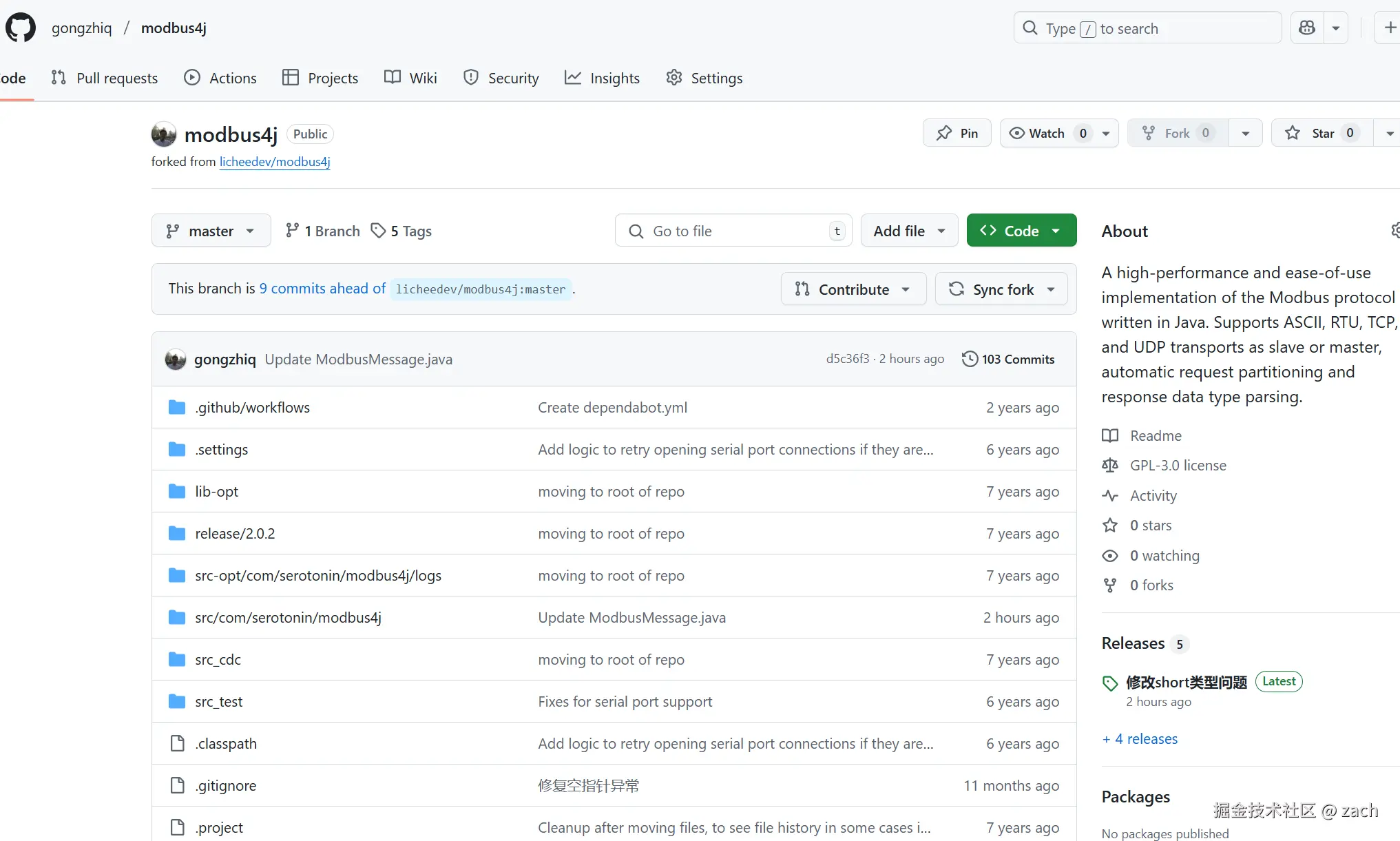
Task: Open the licheedev/modbus4j upstream link
Action: tap(275, 161)
